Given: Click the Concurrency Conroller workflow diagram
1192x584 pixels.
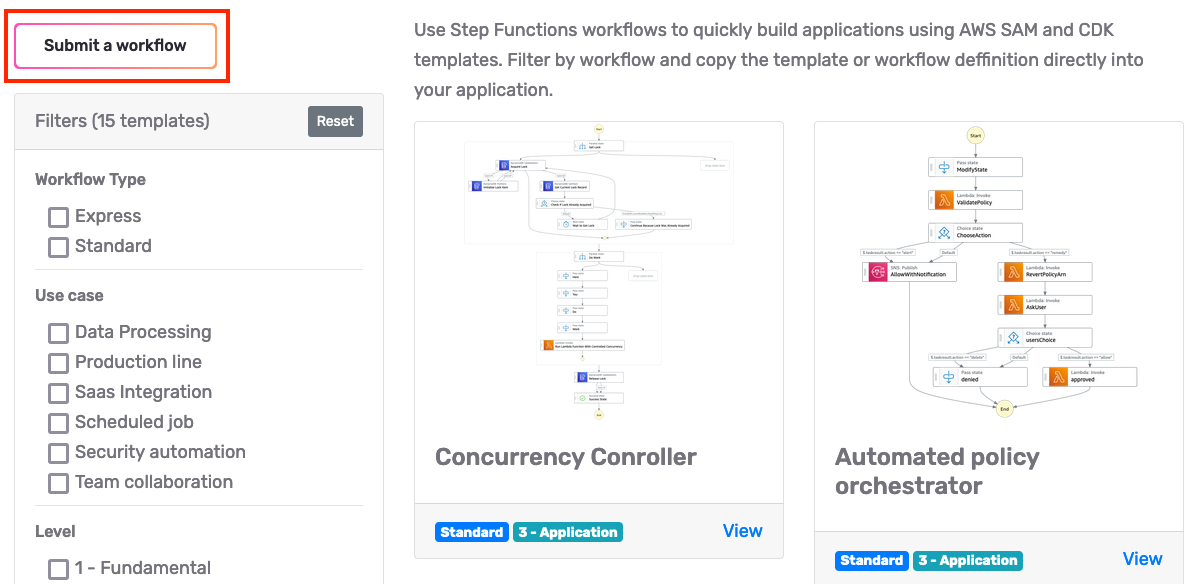Looking at the screenshot, I should click(x=599, y=272).
